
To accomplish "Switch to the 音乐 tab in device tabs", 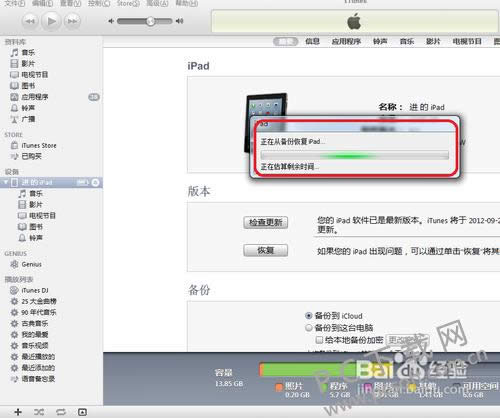I will click(x=407, y=41).
